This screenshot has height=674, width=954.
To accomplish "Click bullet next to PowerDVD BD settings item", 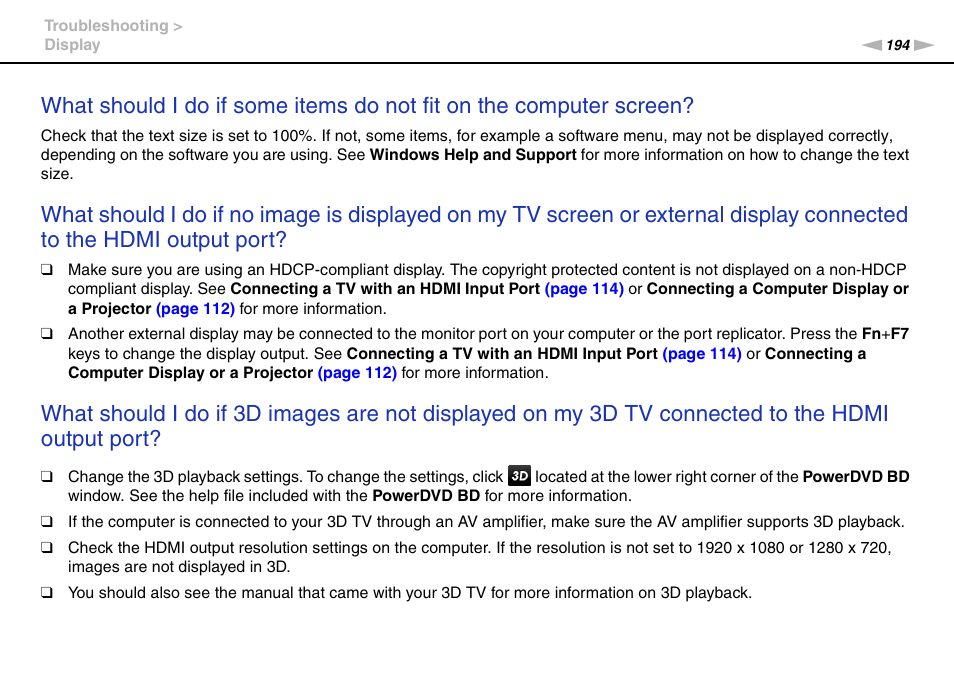I will (x=46, y=476).
